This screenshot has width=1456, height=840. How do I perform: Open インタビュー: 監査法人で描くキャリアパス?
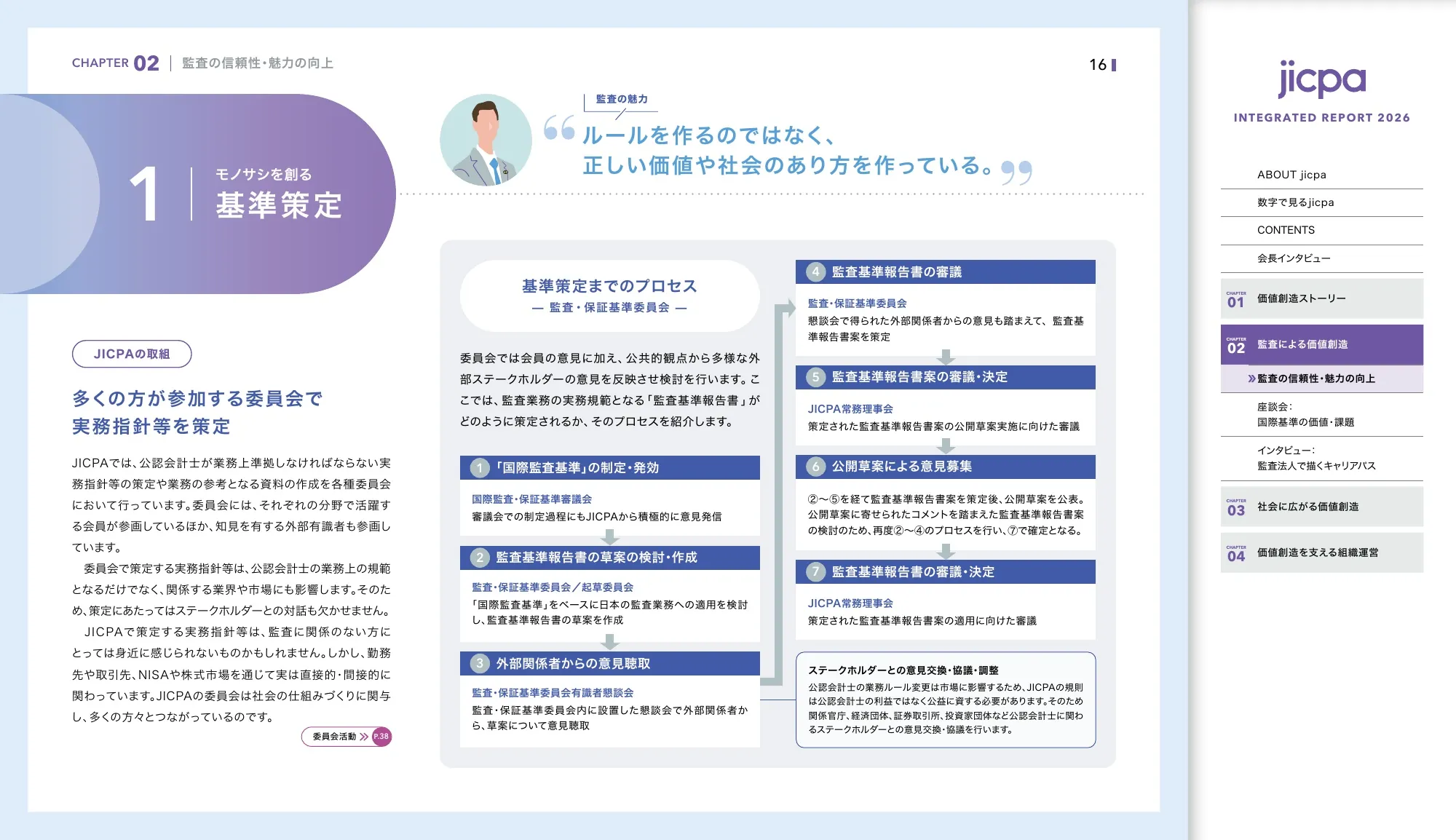tap(1321, 459)
